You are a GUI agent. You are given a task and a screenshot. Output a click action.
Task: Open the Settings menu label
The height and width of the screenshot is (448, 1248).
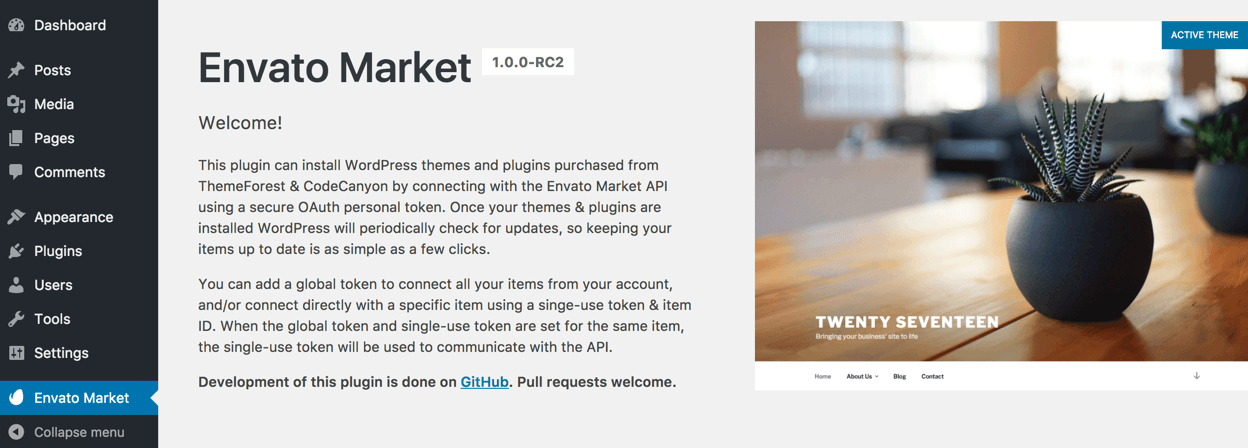pos(61,353)
